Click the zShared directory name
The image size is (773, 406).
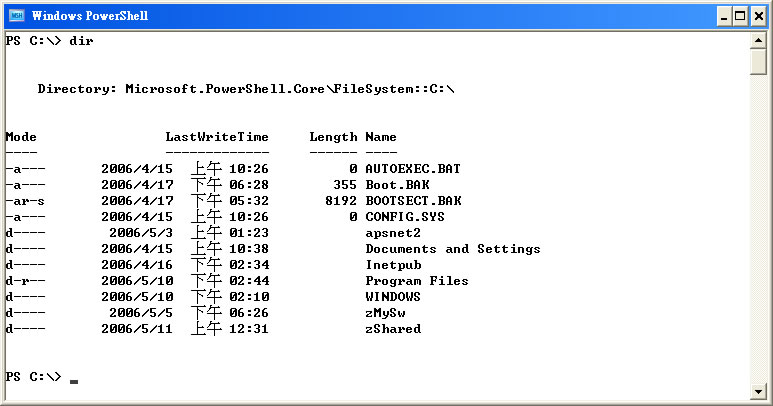[393, 329]
